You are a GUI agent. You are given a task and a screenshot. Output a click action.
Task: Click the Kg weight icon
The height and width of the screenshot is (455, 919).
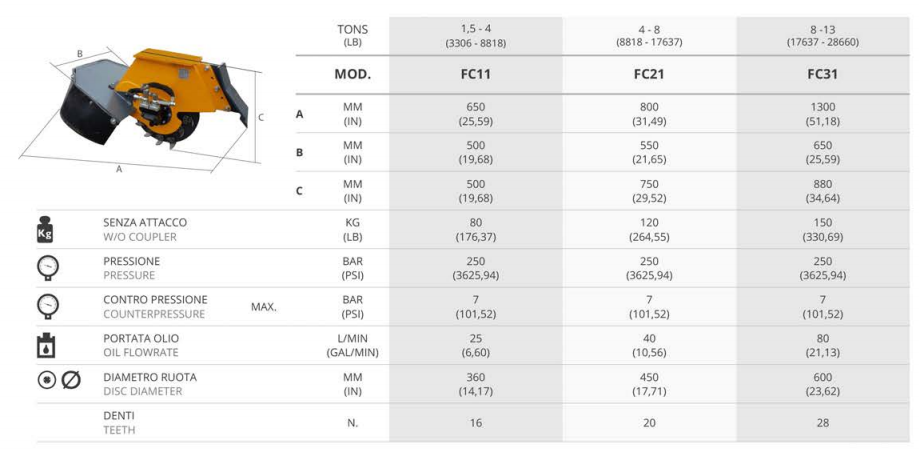point(45,229)
